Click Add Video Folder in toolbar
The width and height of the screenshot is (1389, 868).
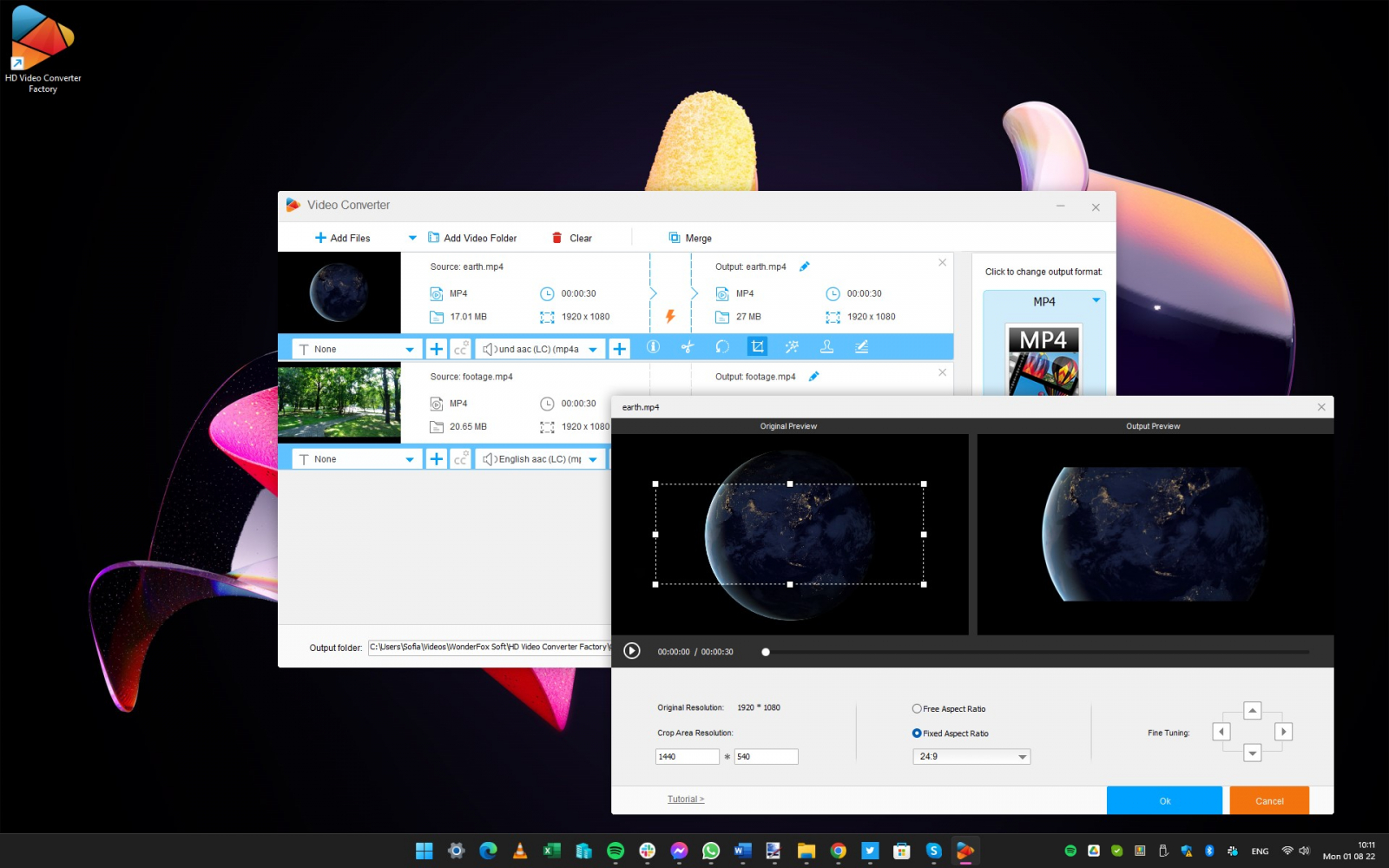pyautogui.click(x=472, y=238)
